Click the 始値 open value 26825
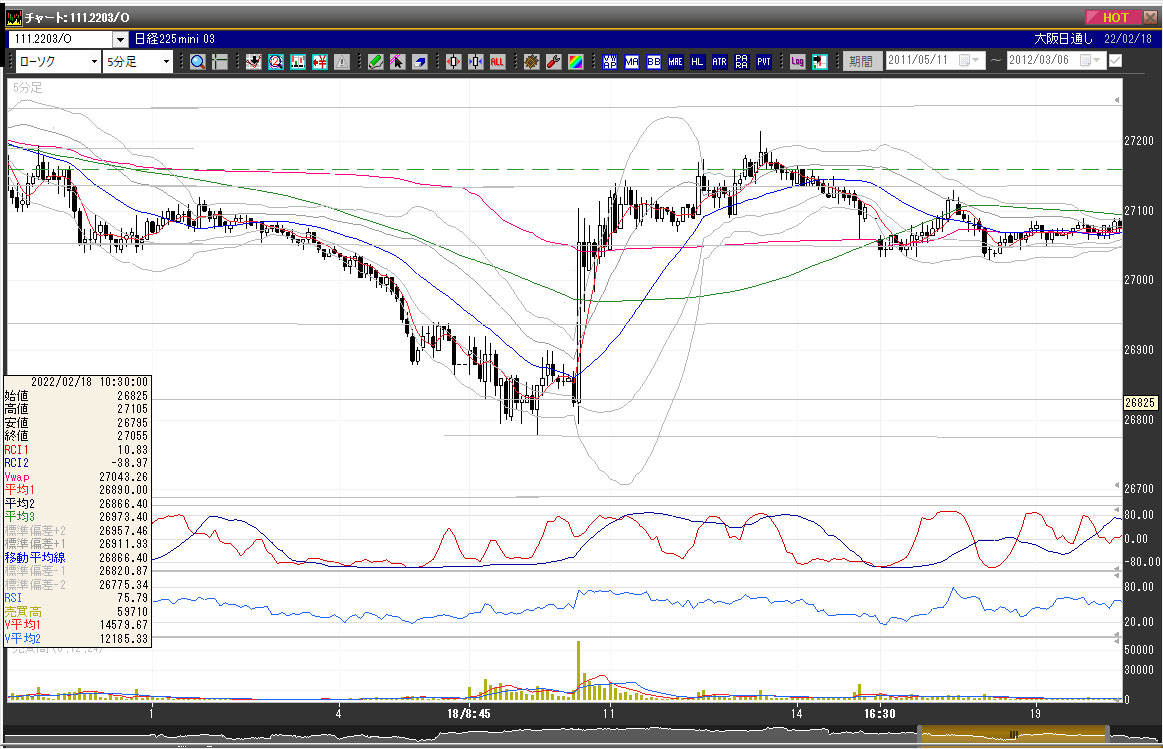This screenshot has height=749, width=1163. pyautogui.click(x=133, y=396)
